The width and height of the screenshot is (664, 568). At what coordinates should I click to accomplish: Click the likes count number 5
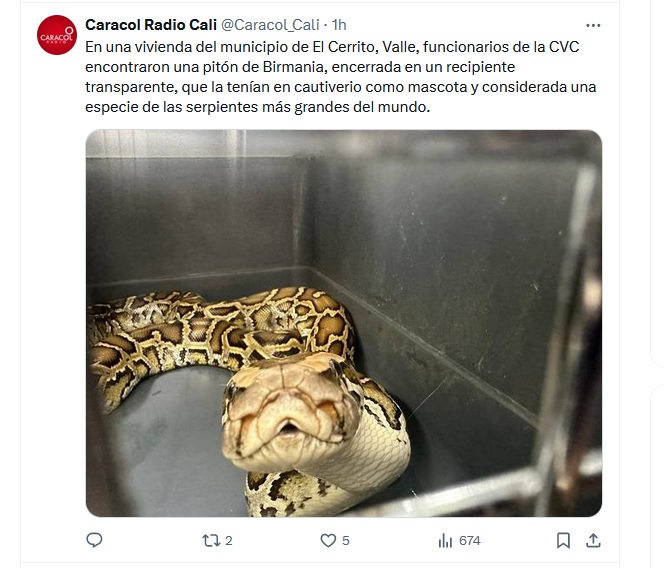click(346, 541)
